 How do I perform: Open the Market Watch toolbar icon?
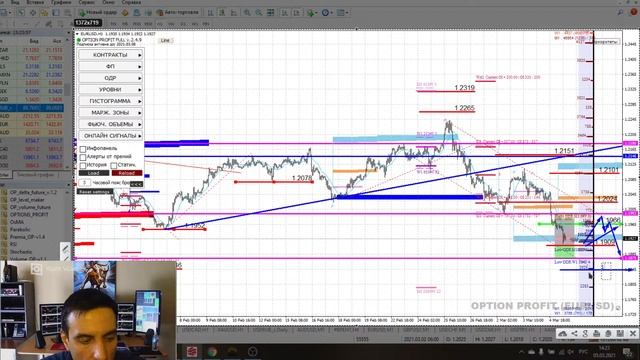[21, 13]
